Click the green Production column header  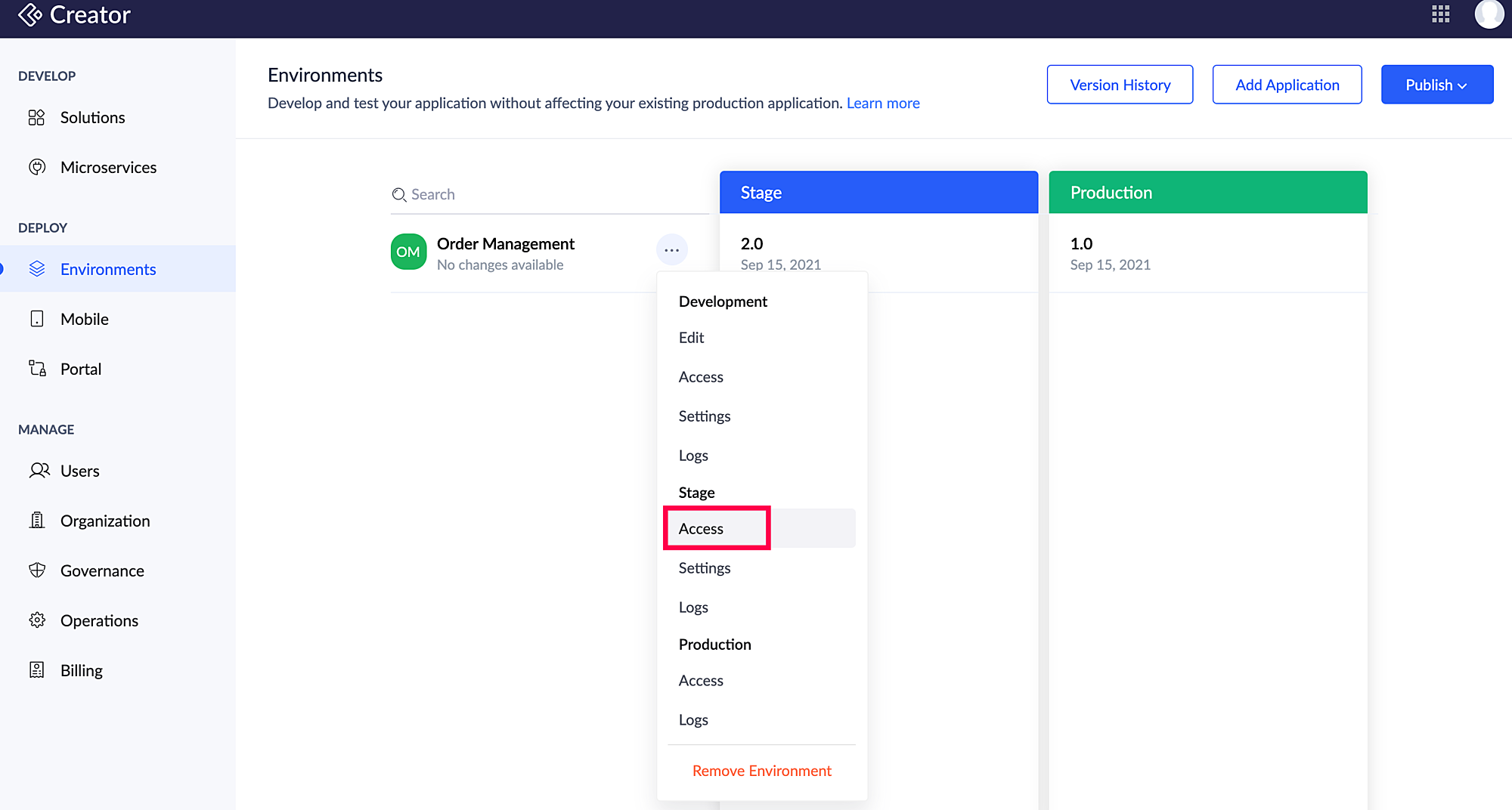(x=1208, y=193)
